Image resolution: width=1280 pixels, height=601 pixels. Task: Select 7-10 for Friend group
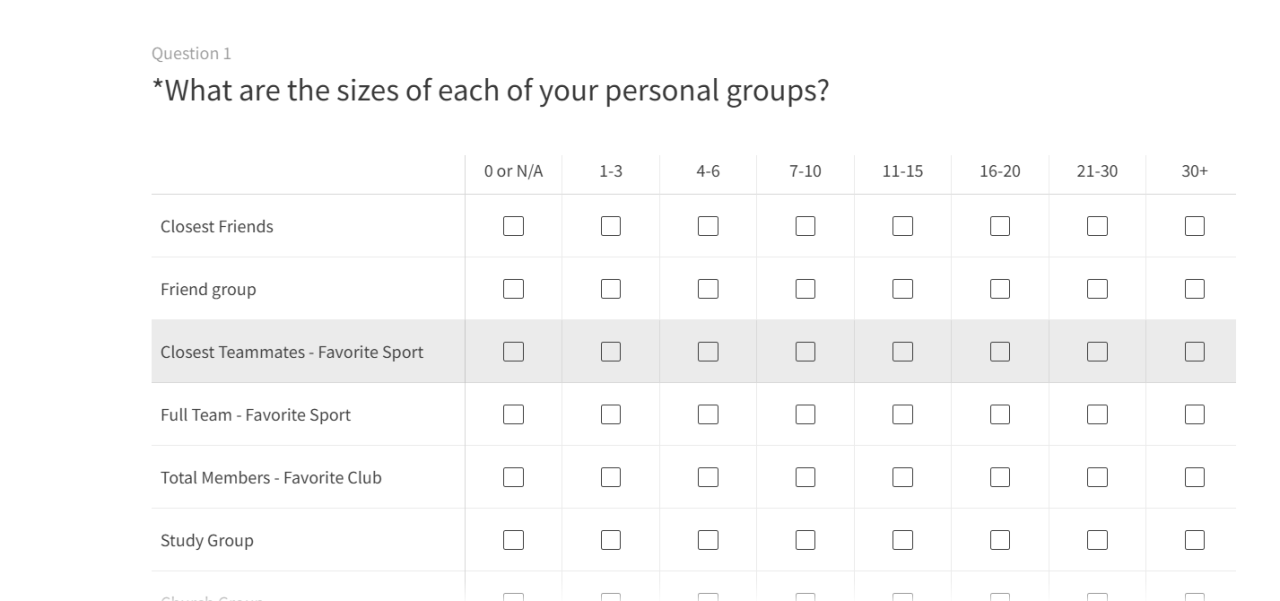[x=805, y=289]
